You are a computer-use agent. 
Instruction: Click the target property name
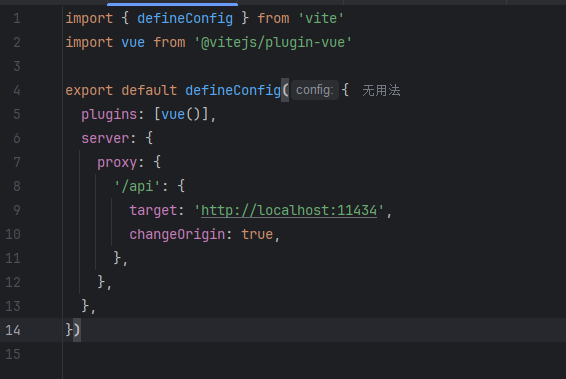[153, 210]
